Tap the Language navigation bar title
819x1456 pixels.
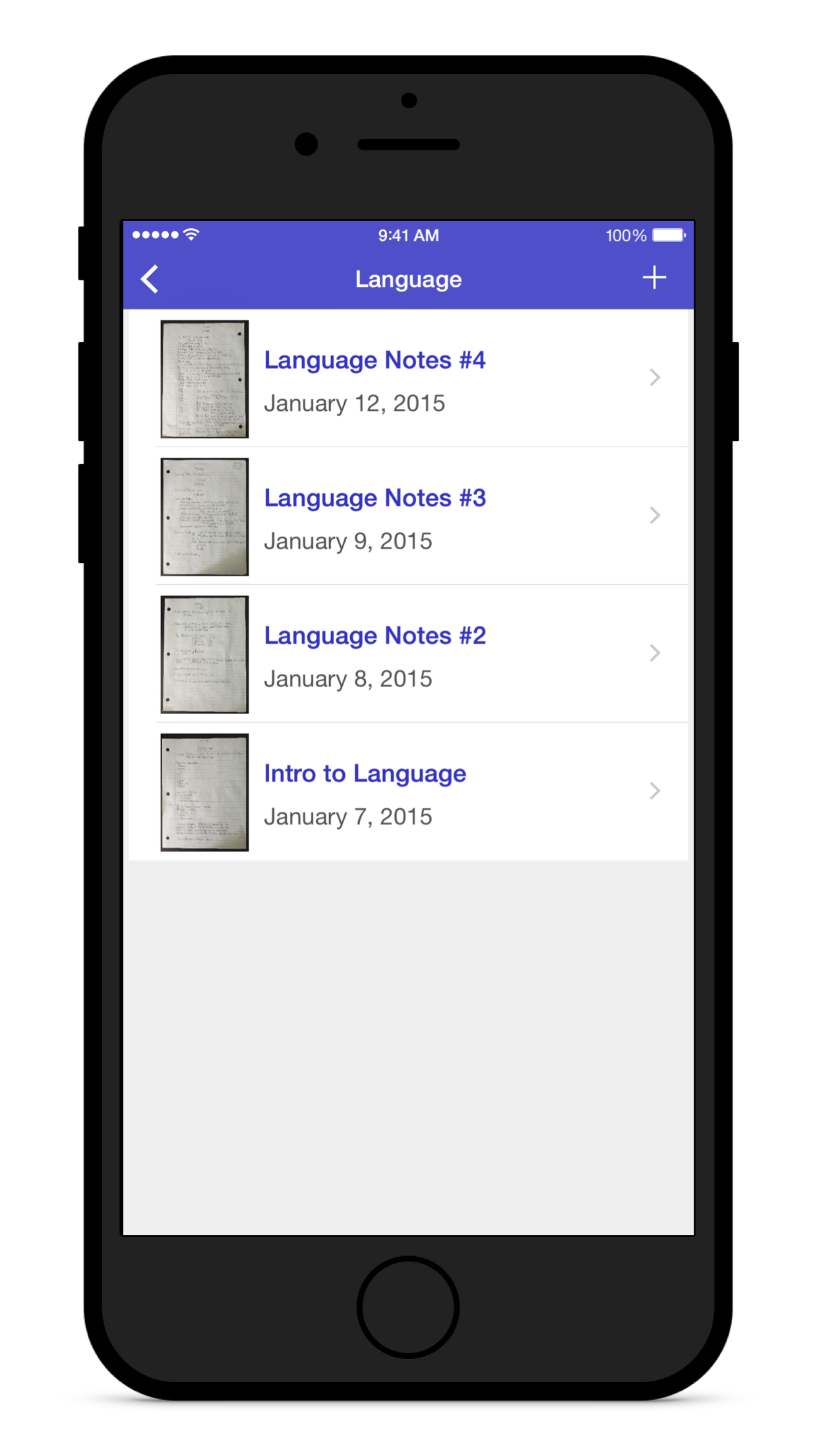click(408, 280)
